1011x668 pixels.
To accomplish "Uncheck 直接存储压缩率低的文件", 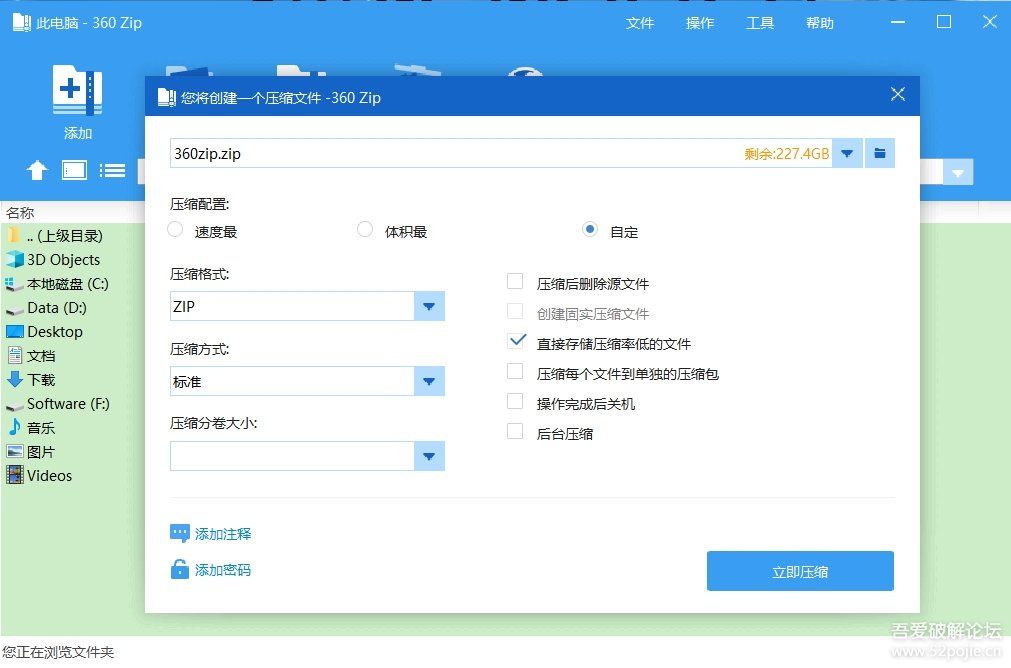I will [x=516, y=340].
